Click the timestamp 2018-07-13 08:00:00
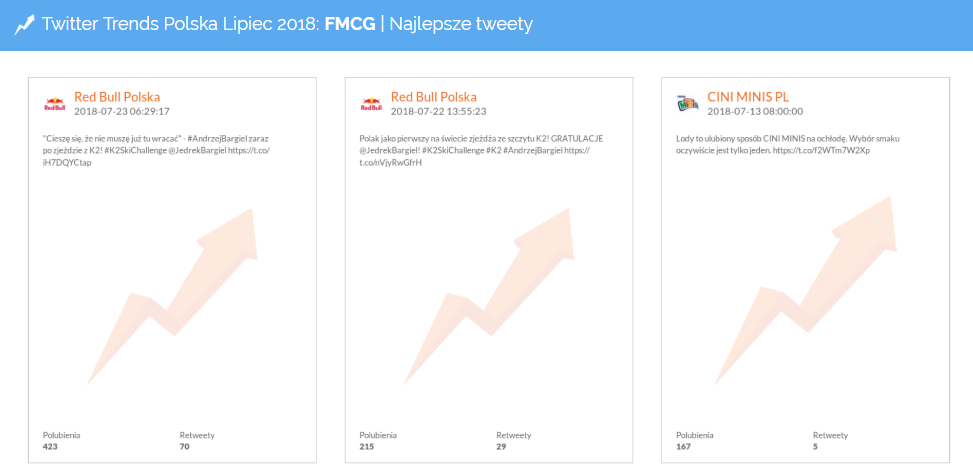 point(755,111)
